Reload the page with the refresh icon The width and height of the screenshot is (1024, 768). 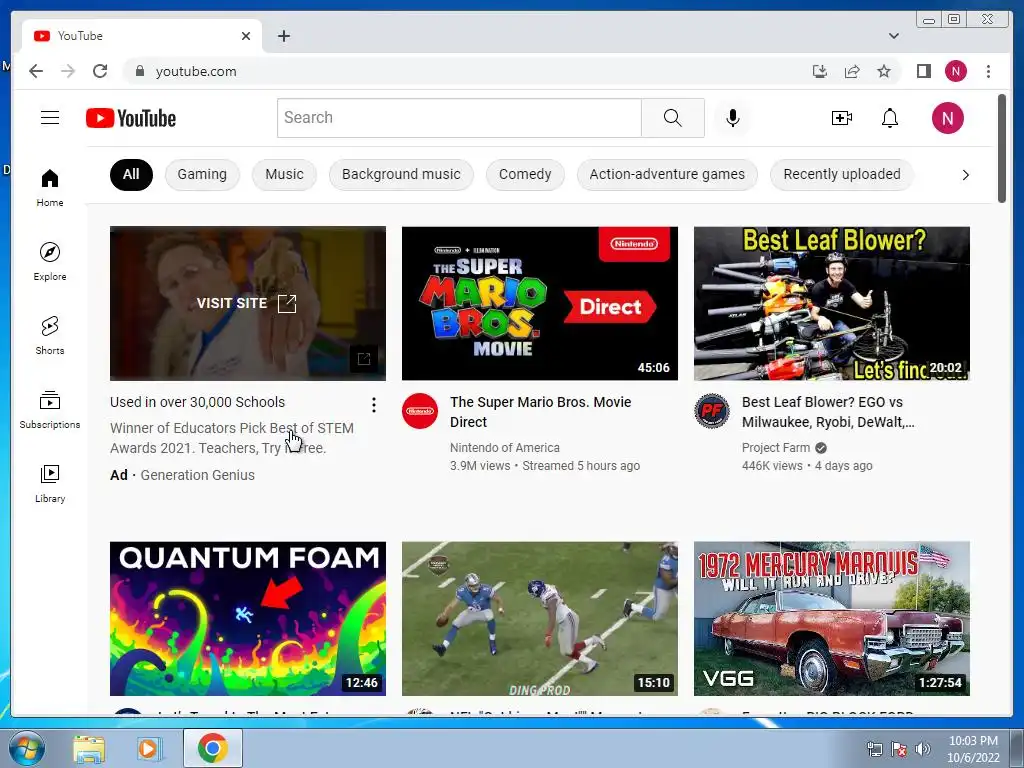pyautogui.click(x=100, y=71)
